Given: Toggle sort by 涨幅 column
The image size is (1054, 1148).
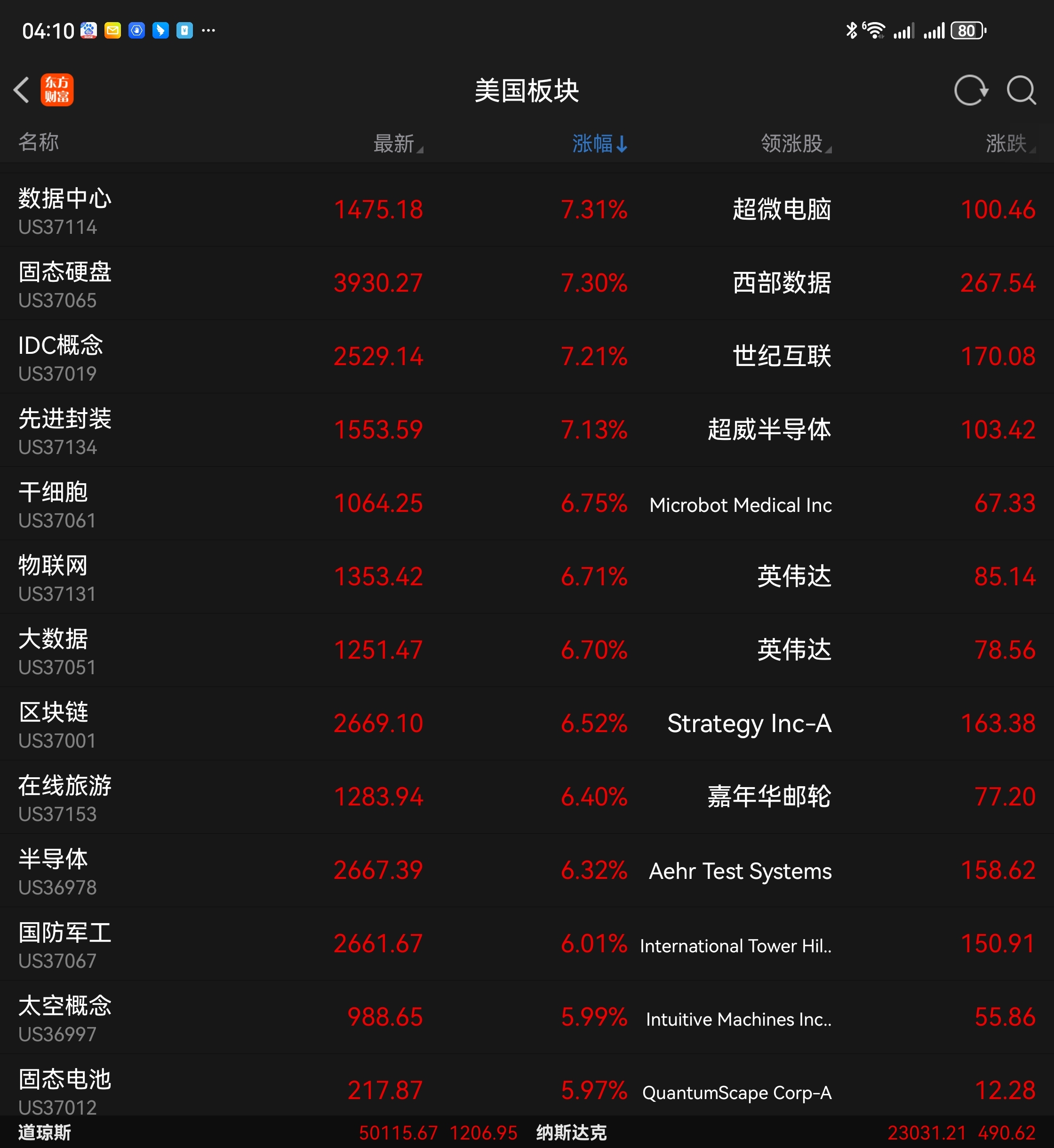Looking at the screenshot, I should point(599,143).
